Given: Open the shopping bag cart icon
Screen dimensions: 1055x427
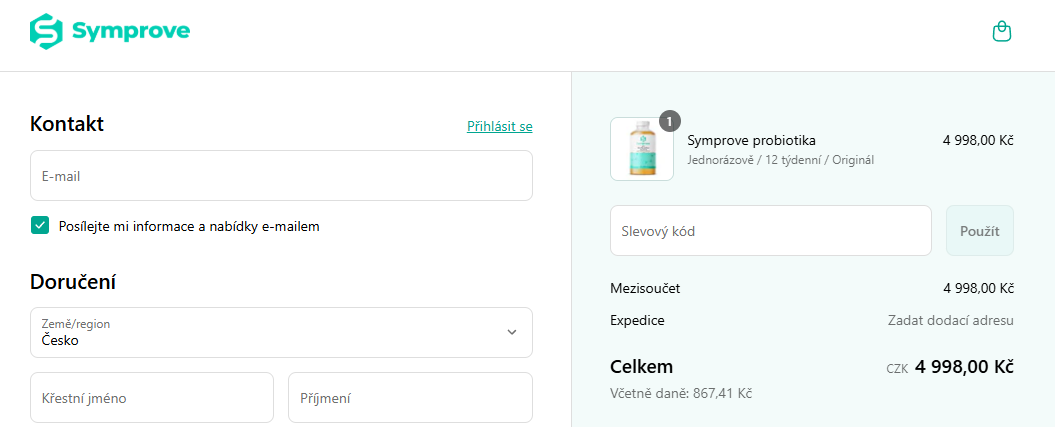Looking at the screenshot, I should [1001, 32].
